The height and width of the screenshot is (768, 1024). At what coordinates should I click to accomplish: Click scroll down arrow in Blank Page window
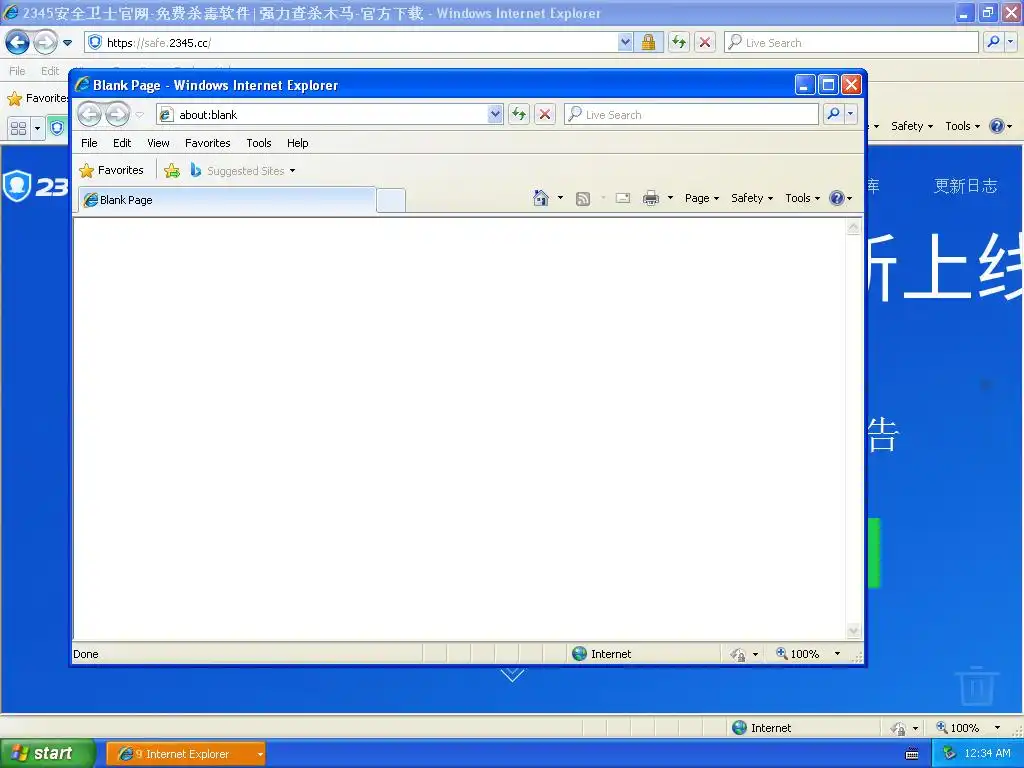coord(854,631)
